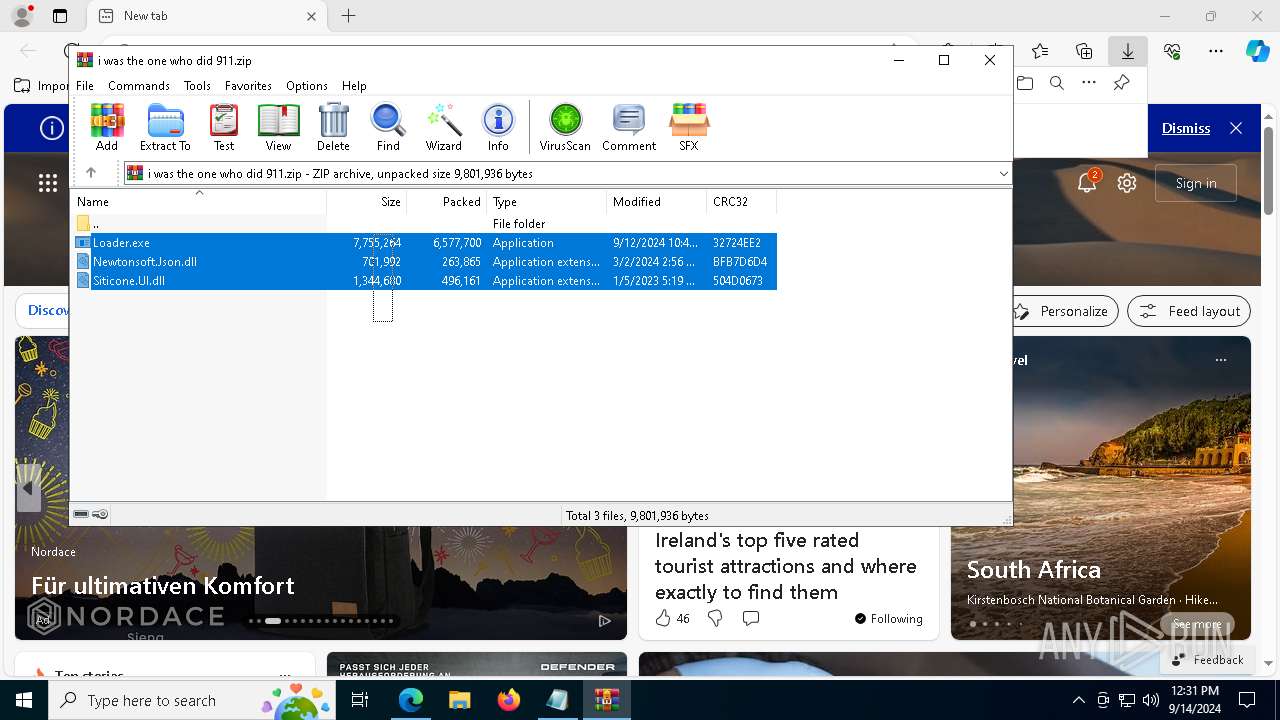Open Edge Settings and more menu
This screenshot has height=720, width=1280.
1216,51
